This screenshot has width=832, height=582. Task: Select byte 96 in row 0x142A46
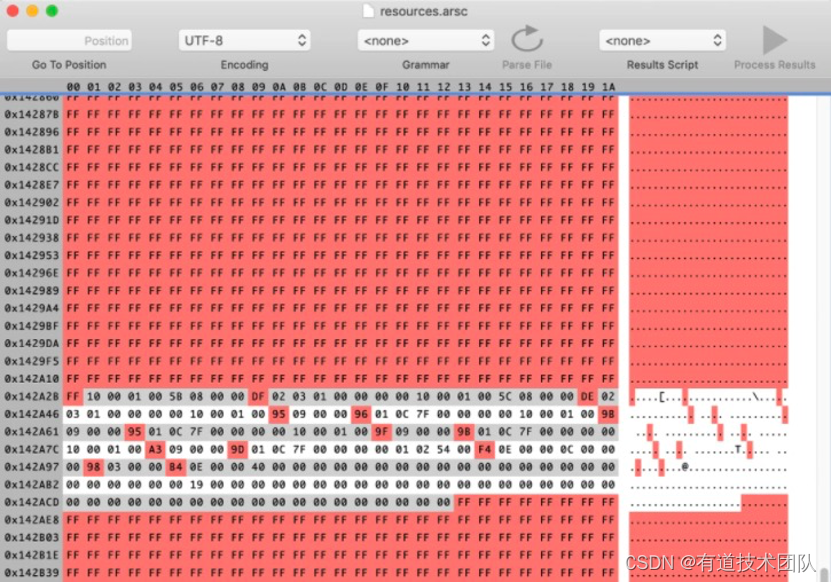coord(361,414)
